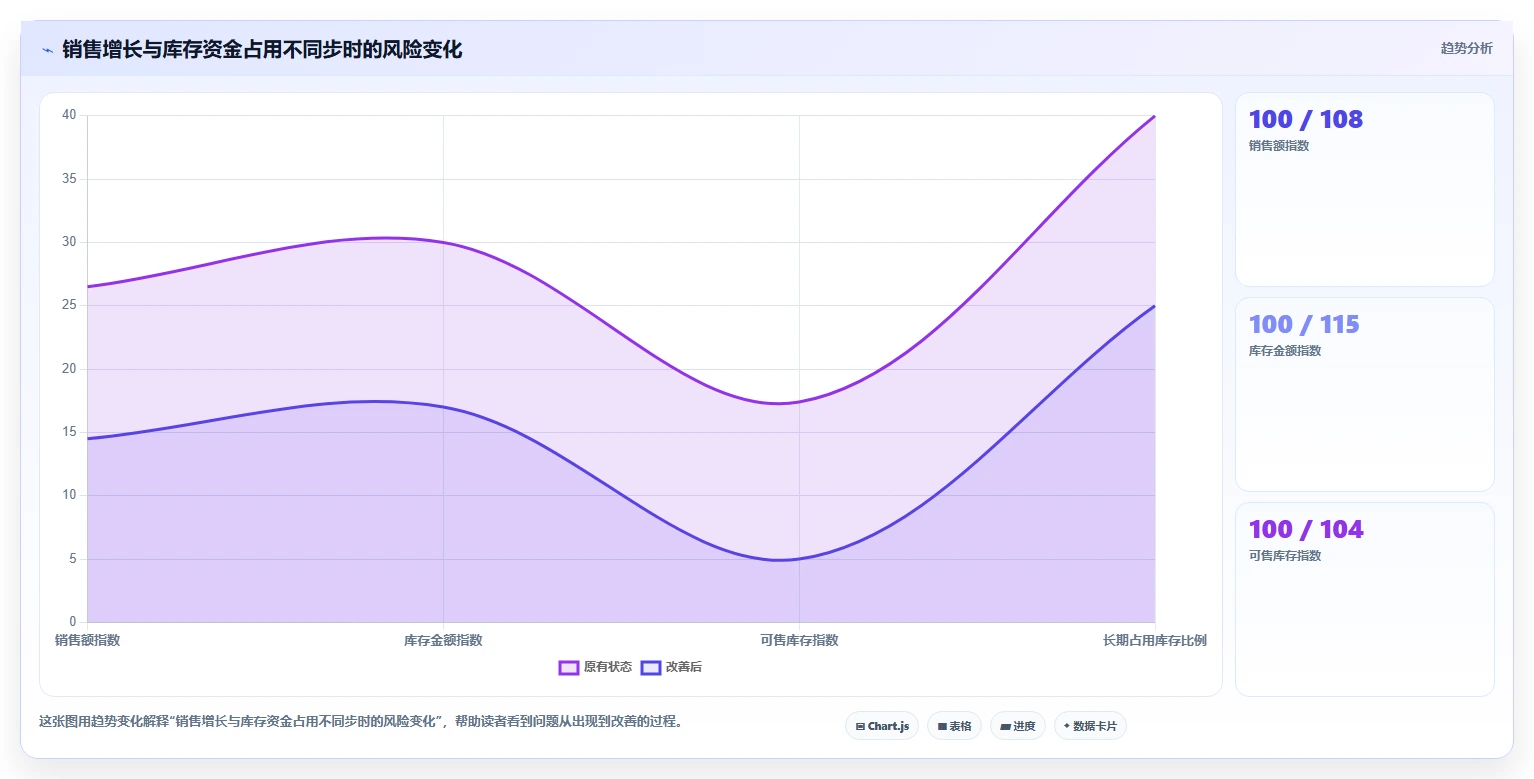Select the 表格 tag chip
The image size is (1534, 779).
tap(954, 726)
